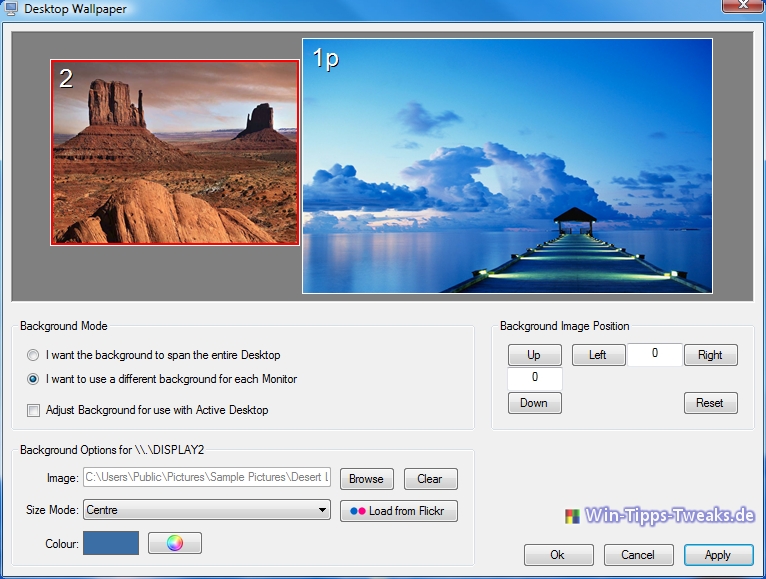This screenshot has width=766, height=579.
Task: Focus the vertical offset value field
Action: click(535, 379)
